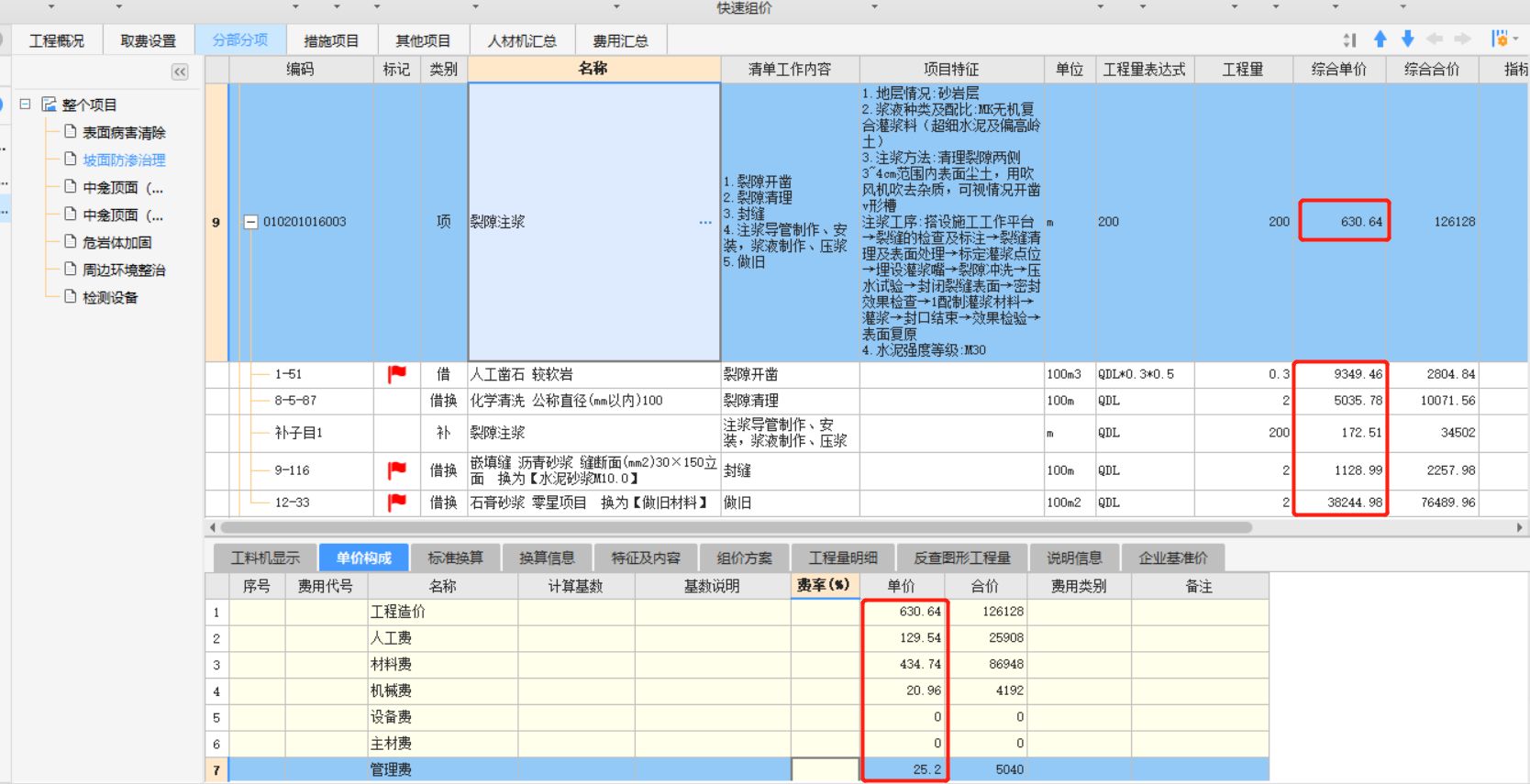Click the grey left arrow icon
The height and width of the screenshot is (784, 1530).
[1436, 39]
